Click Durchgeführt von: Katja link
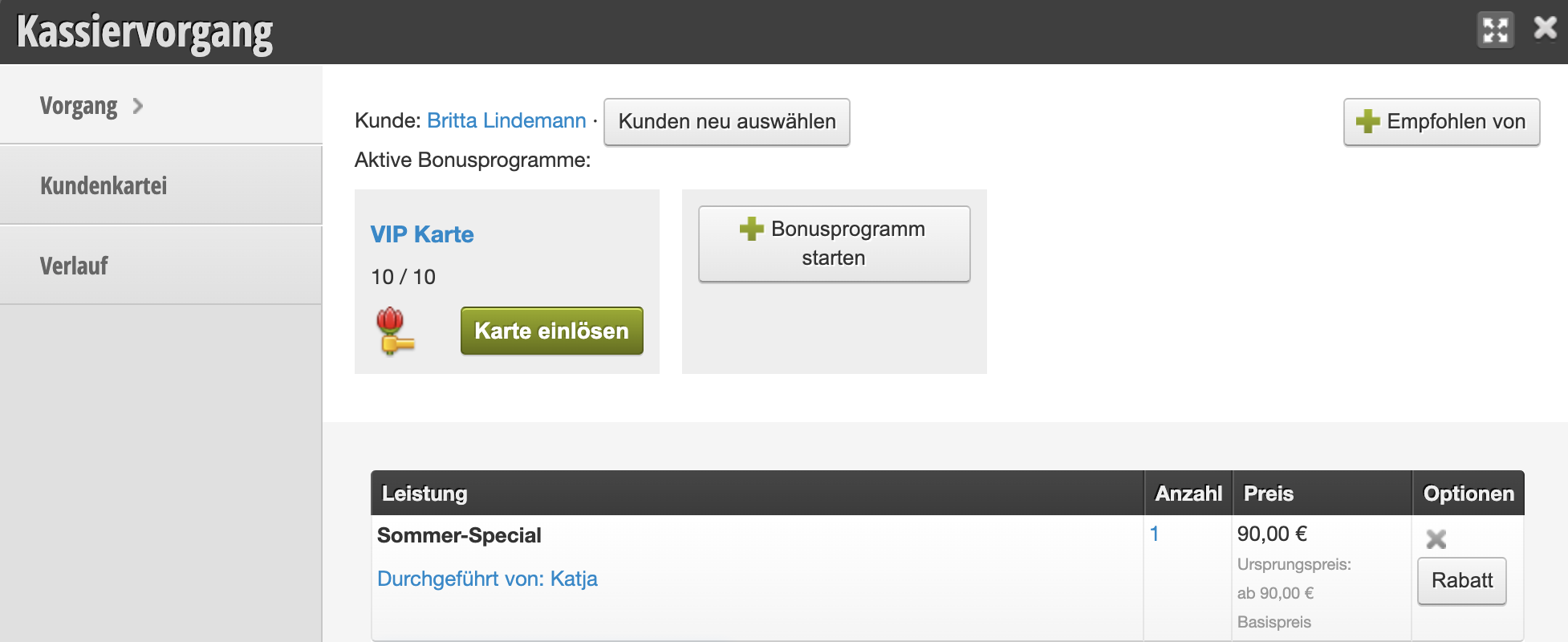 point(487,579)
